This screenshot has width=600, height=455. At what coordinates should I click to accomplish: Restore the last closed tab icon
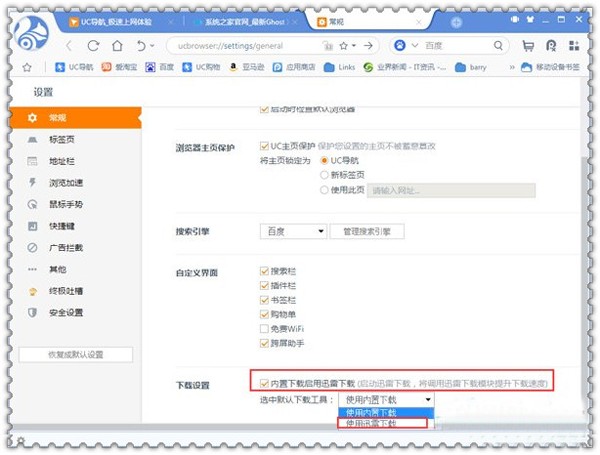[x=141, y=46]
